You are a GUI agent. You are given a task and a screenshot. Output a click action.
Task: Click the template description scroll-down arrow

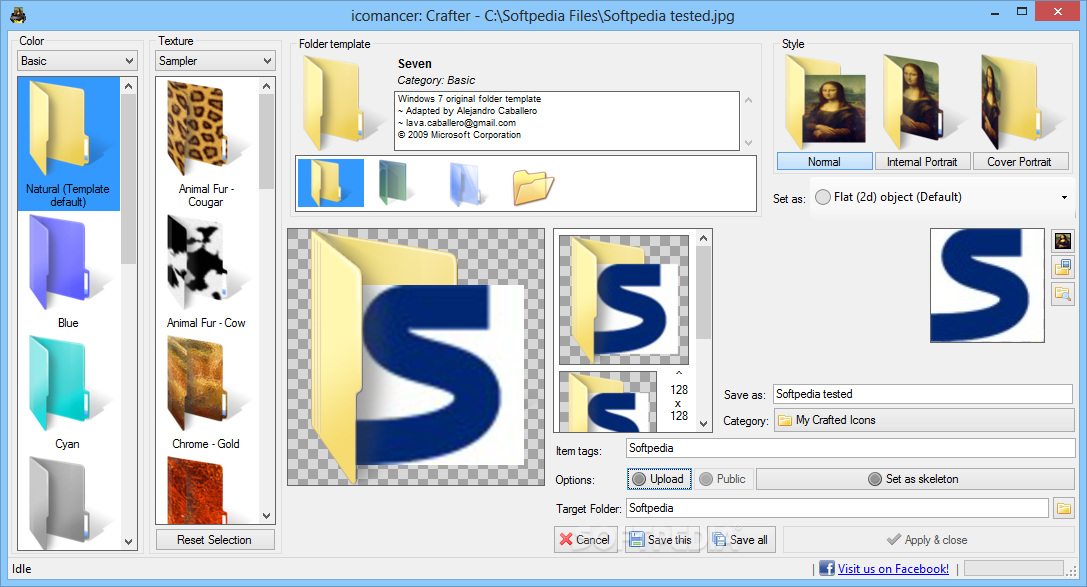point(749,143)
